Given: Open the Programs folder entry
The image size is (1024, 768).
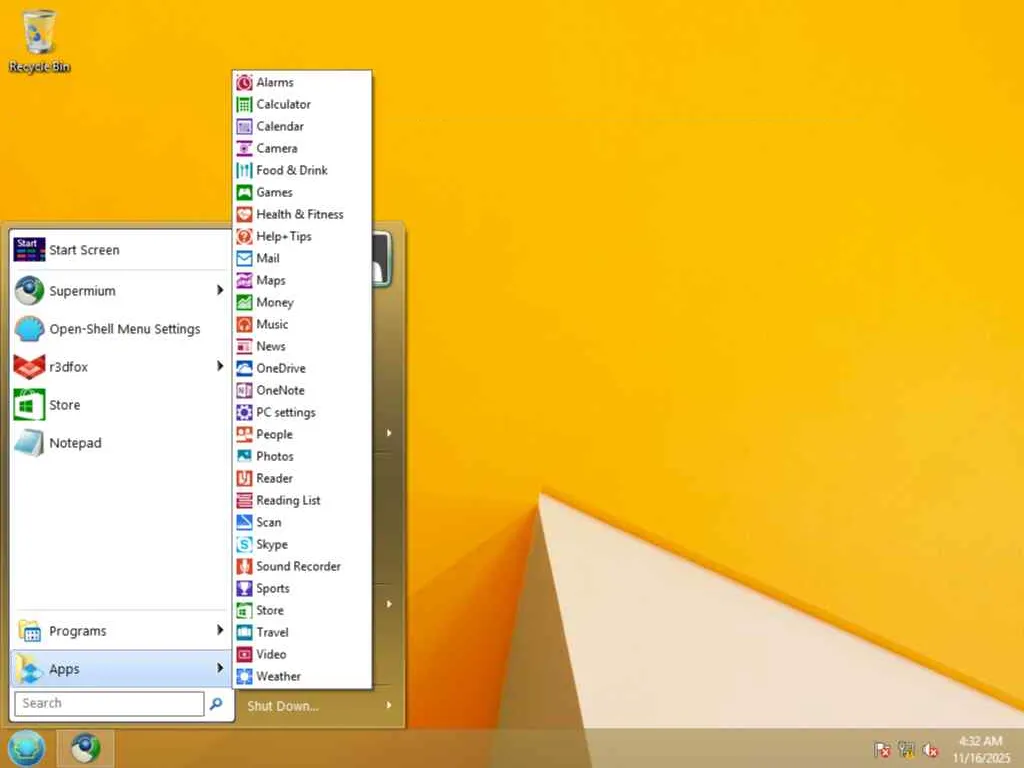Looking at the screenshot, I should point(121,631).
